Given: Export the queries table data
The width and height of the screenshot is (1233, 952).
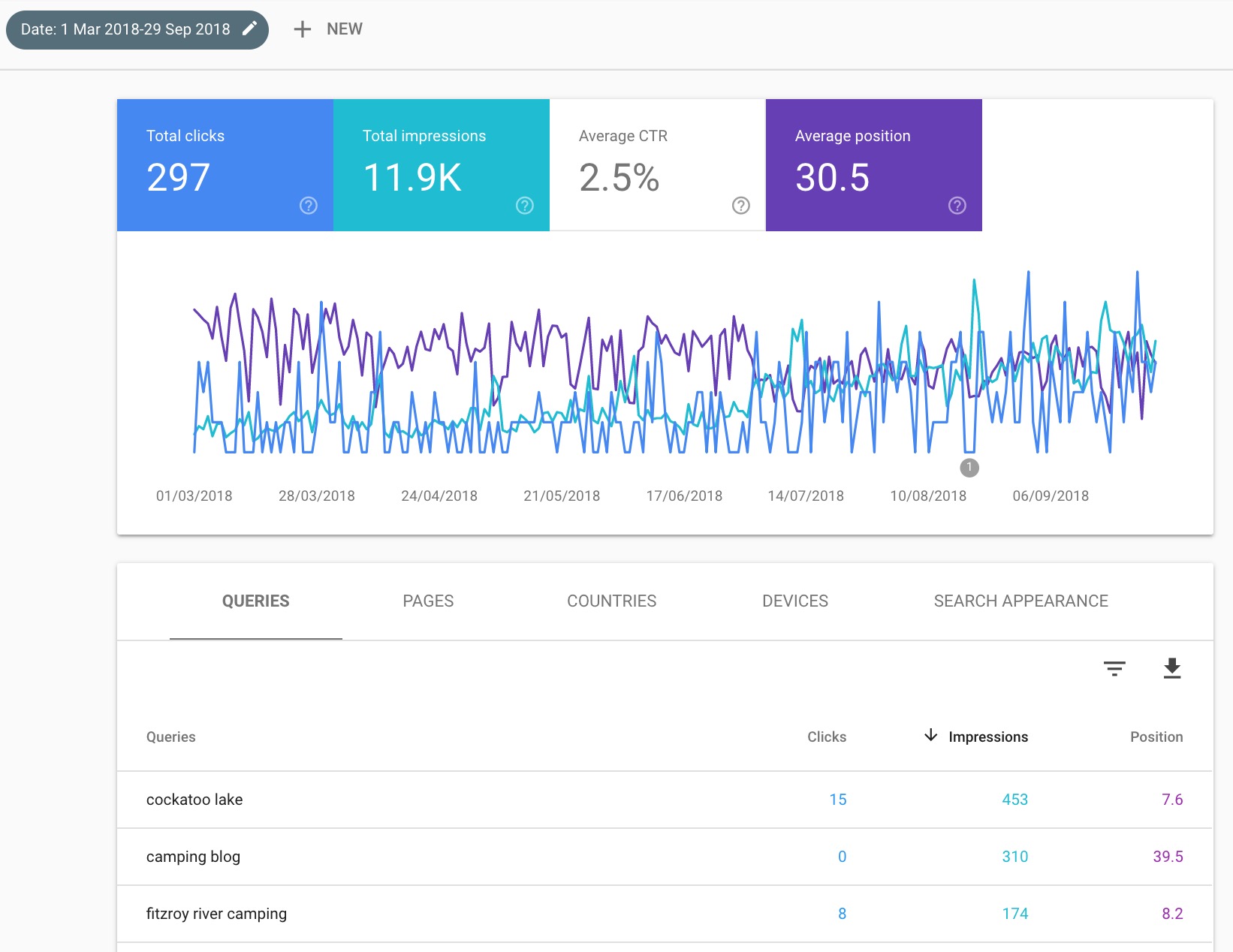Looking at the screenshot, I should pos(1171,667).
